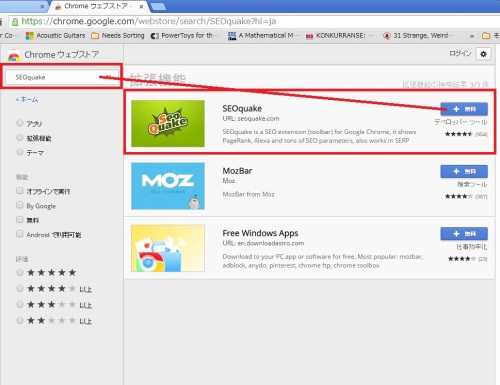500x385 pixels.
Task: Click the URL address bar
Action: [x=253, y=22]
